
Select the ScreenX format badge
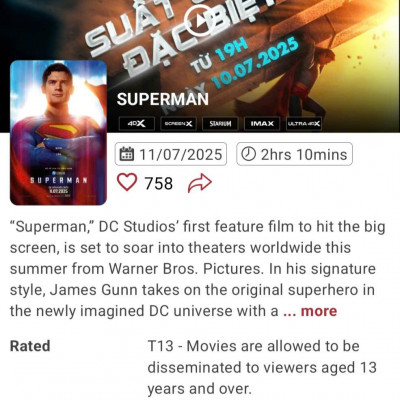click(179, 124)
